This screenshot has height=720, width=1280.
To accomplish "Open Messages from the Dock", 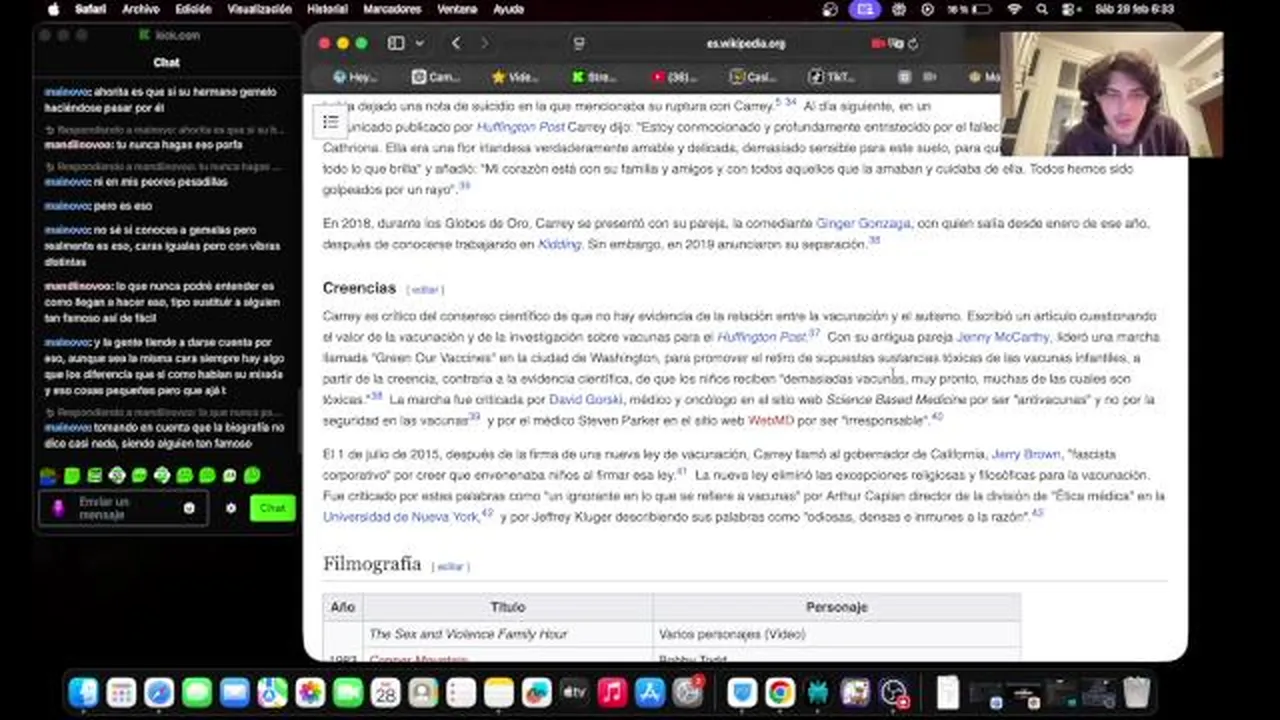I will tap(197, 692).
